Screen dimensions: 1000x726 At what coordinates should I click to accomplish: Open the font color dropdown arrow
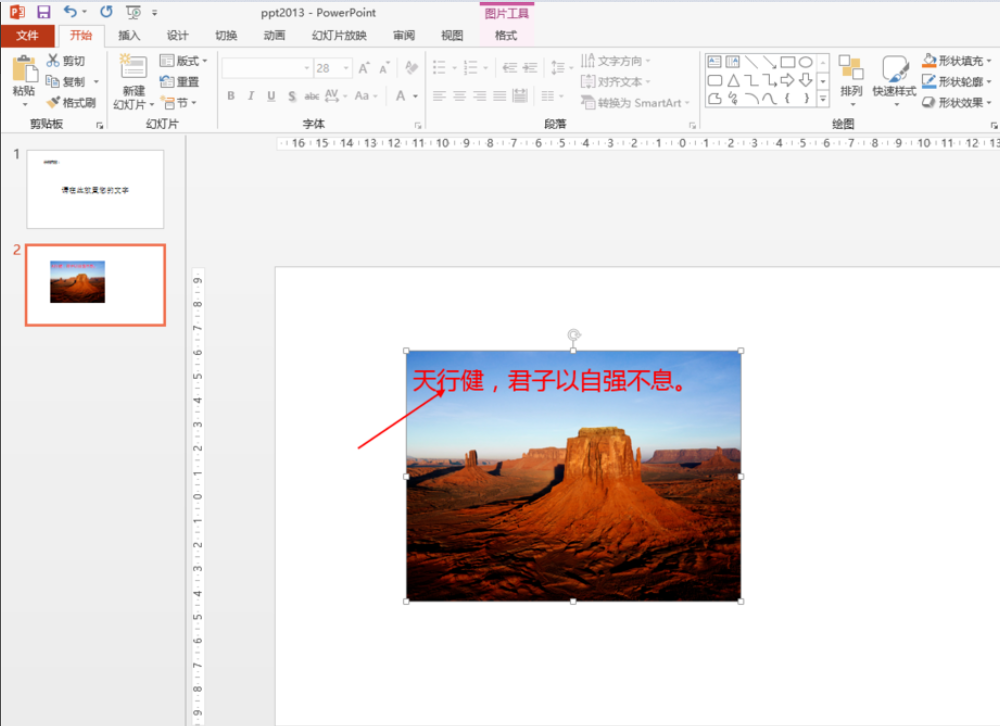(415, 96)
